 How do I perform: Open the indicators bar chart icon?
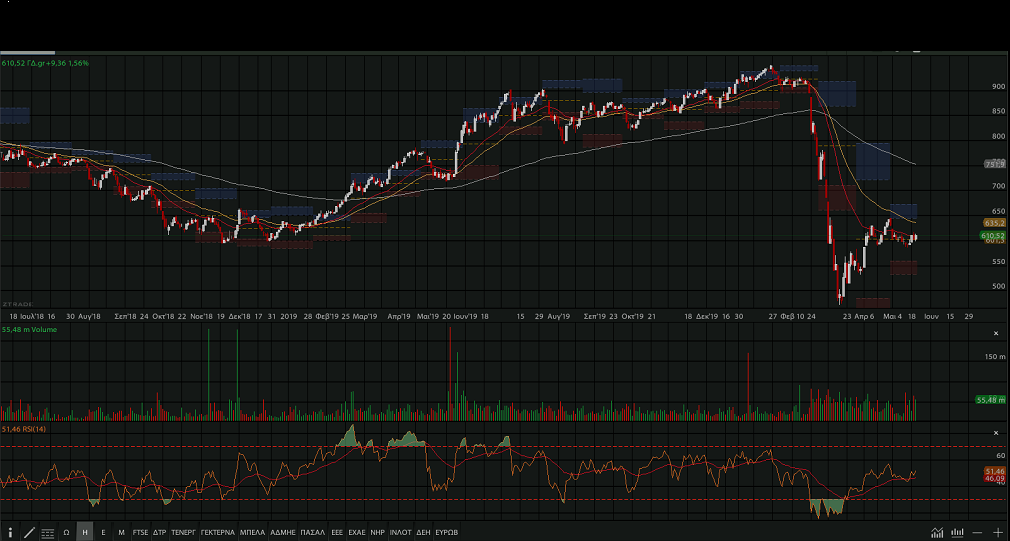[x=958, y=532]
